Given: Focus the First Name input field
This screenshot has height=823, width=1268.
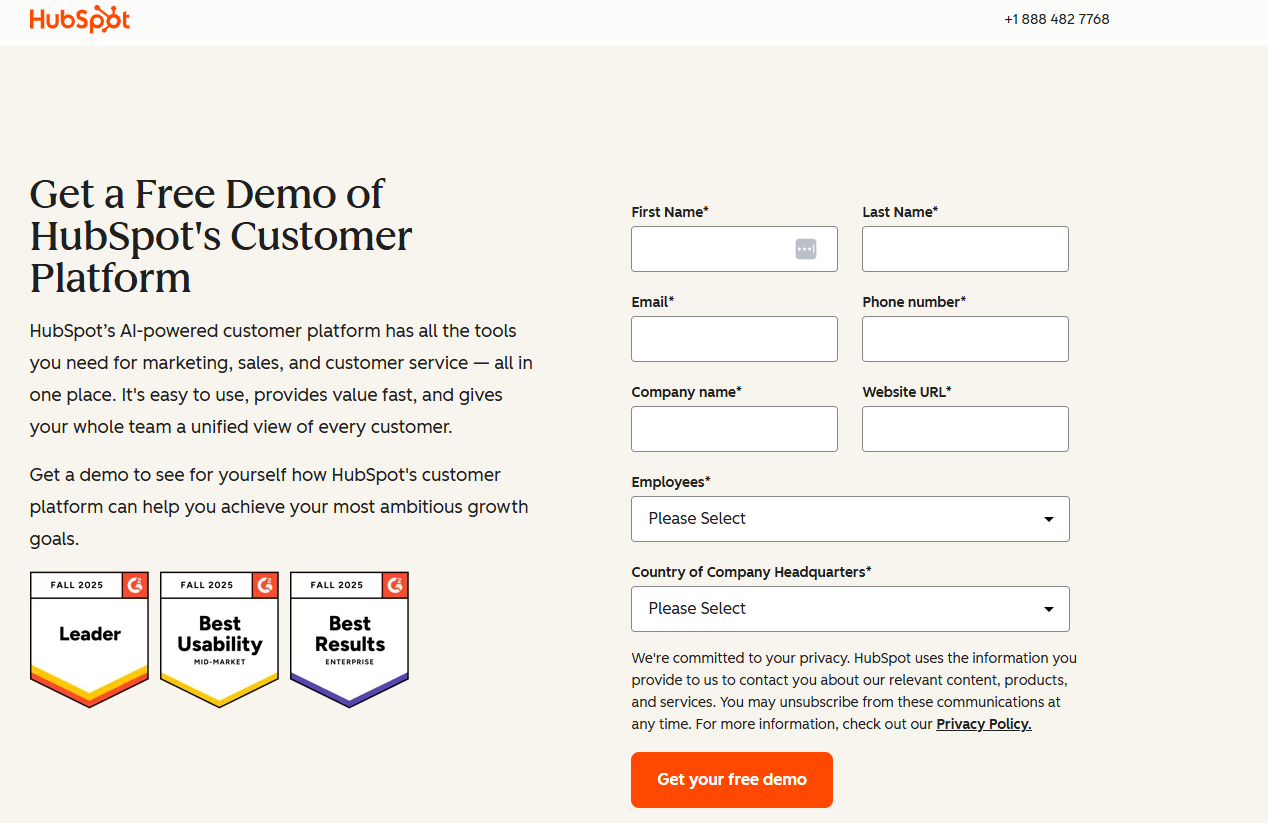Looking at the screenshot, I should coord(712,249).
